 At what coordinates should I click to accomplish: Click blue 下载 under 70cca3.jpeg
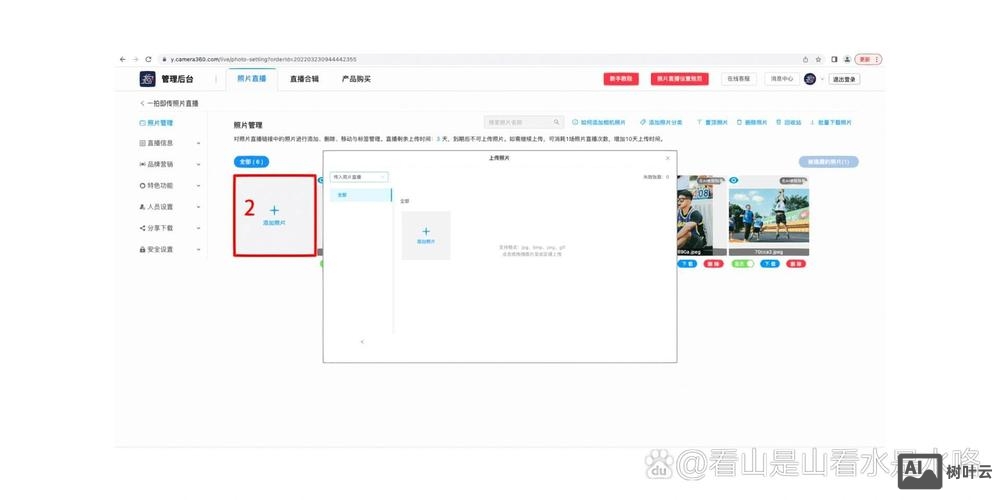pyautogui.click(x=770, y=263)
